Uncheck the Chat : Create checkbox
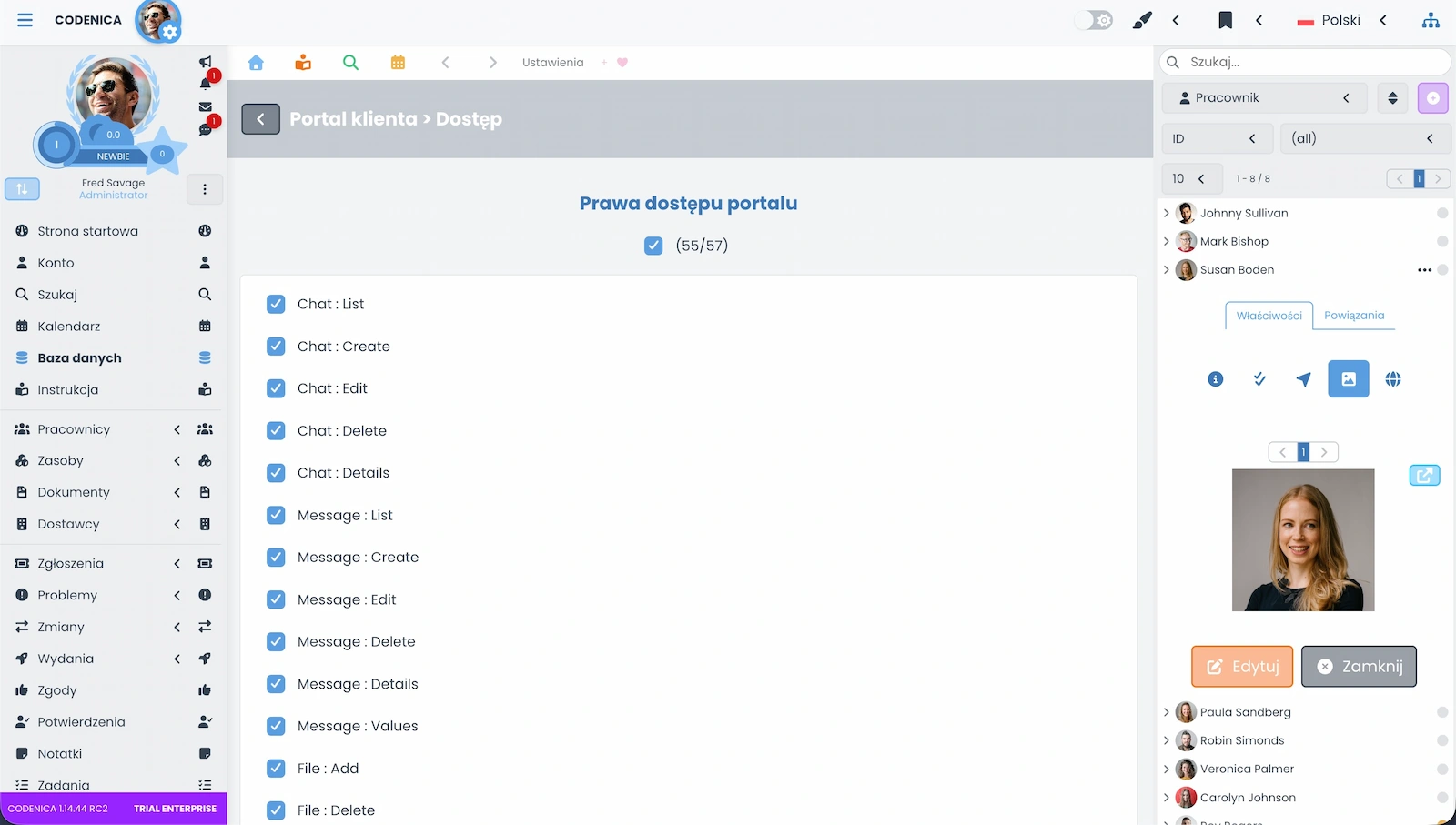This screenshot has height=825, width=1456. click(276, 347)
